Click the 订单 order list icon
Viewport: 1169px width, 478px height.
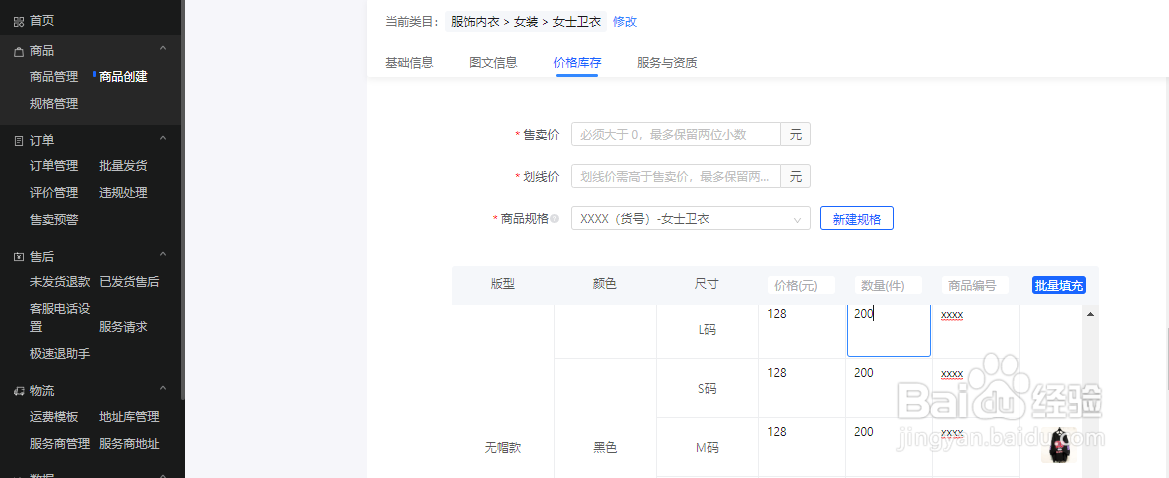pos(18,141)
